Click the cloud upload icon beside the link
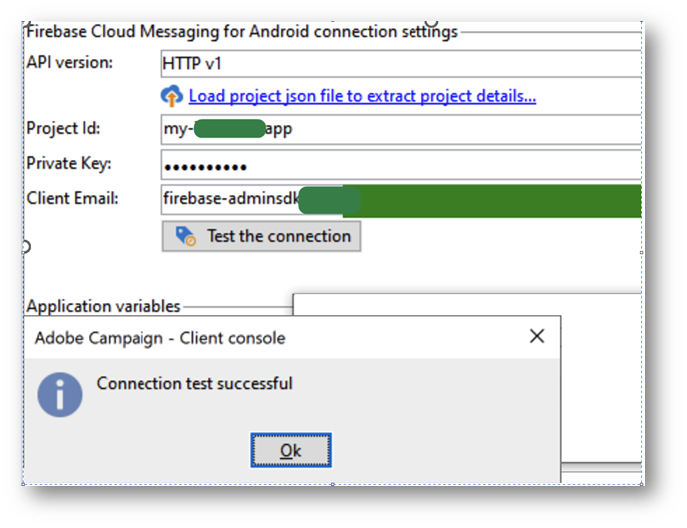This screenshot has width=687, height=528. point(173,96)
